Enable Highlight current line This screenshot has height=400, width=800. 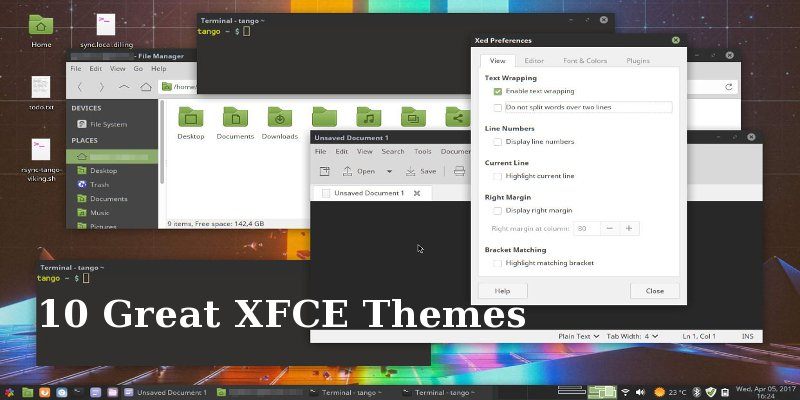coord(497,176)
